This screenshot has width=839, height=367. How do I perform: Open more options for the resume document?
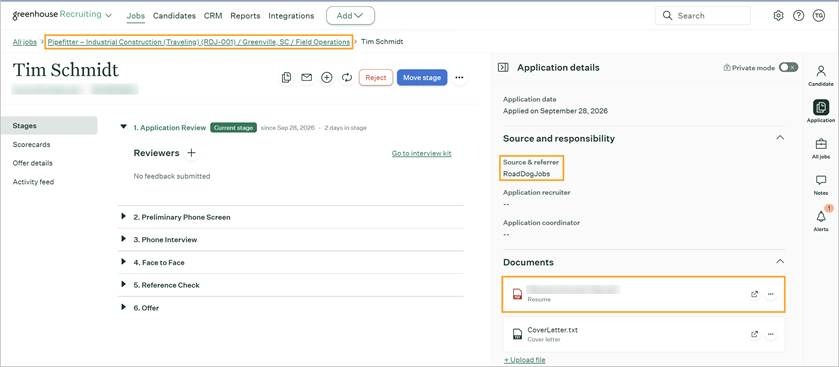point(771,294)
